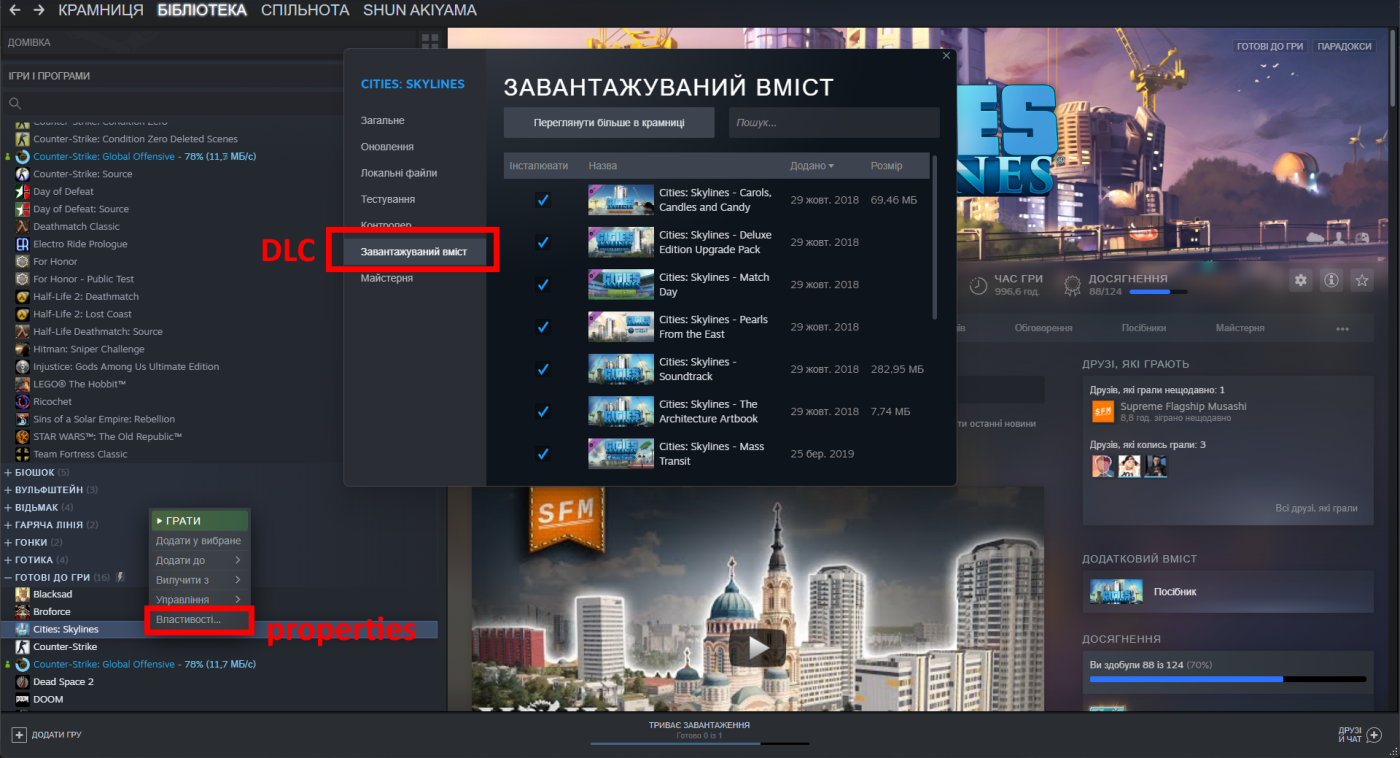Mark Cities: Skylines as favorite via star icon
Screen dimensions: 1400x758
(1362, 282)
